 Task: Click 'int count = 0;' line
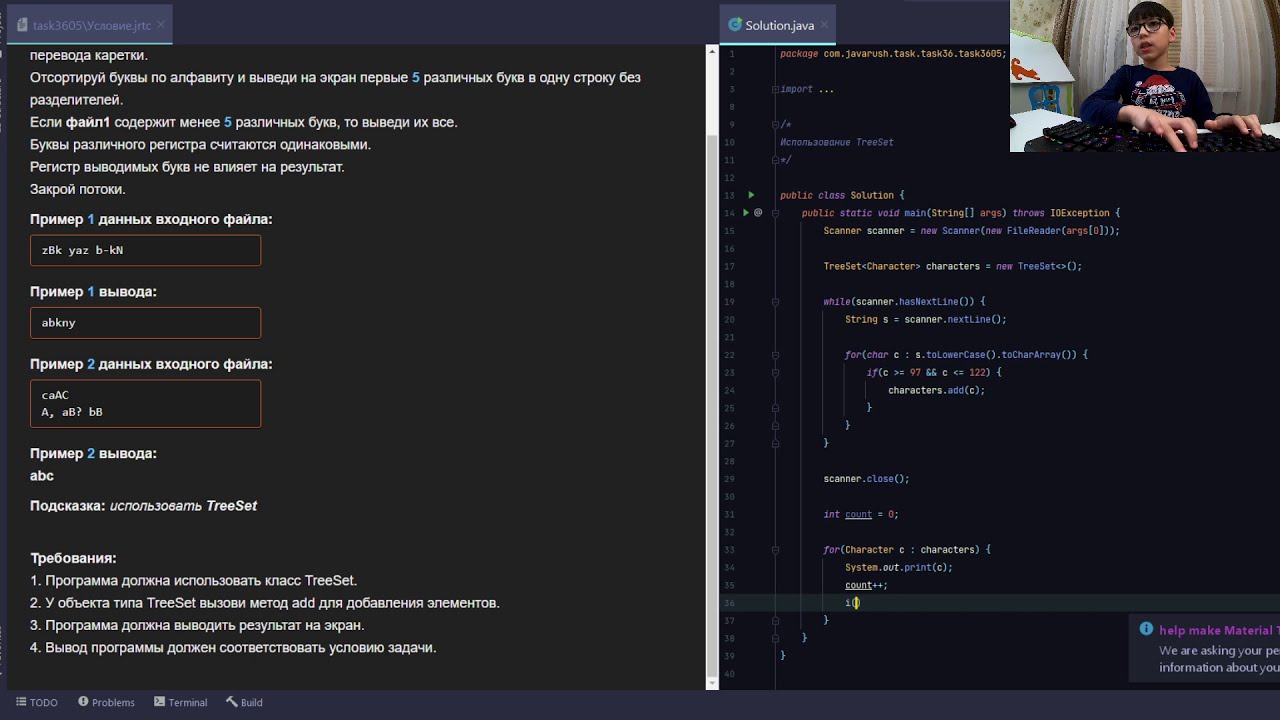coord(860,514)
